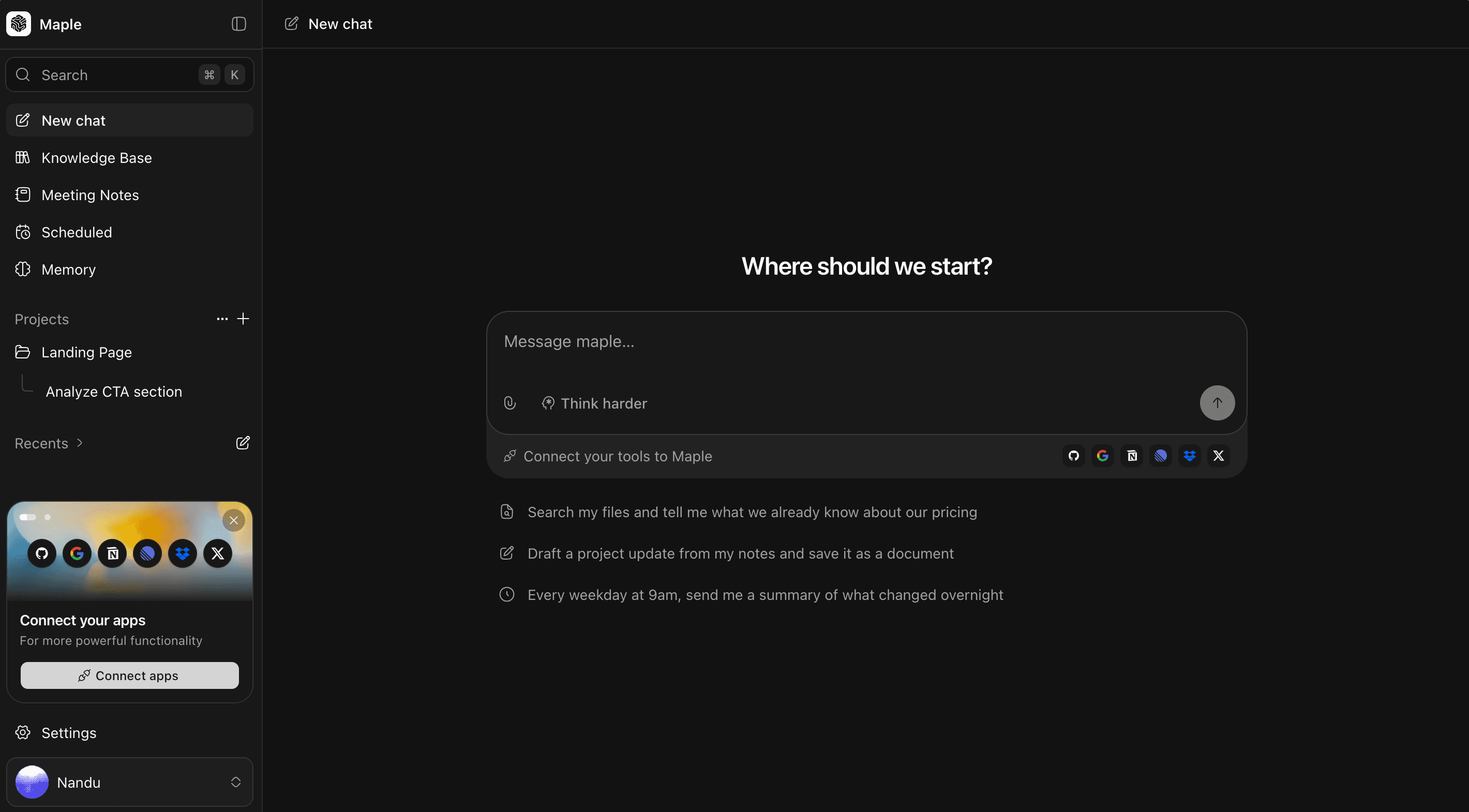Click Dropbox icon in Connect apps card

(x=183, y=553)
